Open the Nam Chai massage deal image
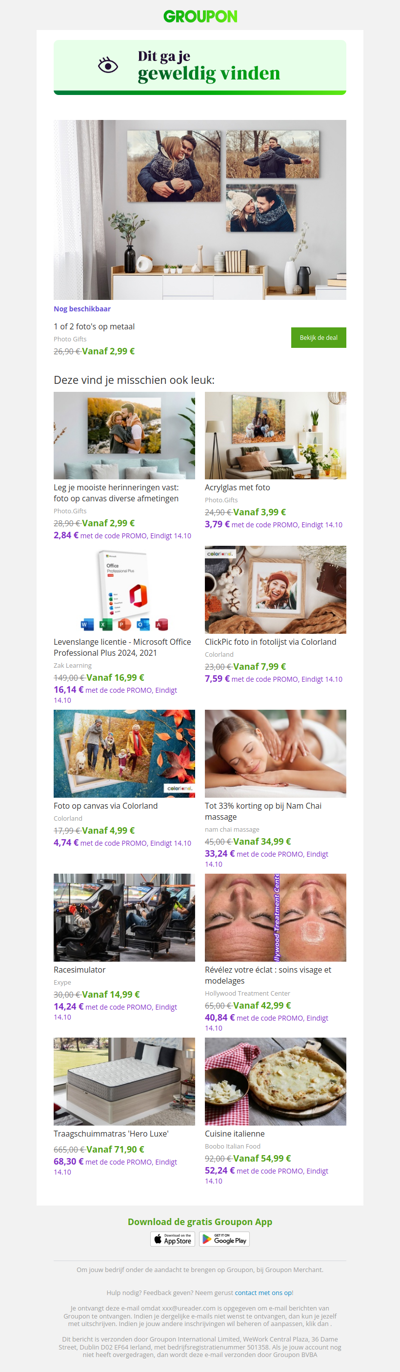The height and width of the screenshot is (1372, 400). tap(275, 754)
